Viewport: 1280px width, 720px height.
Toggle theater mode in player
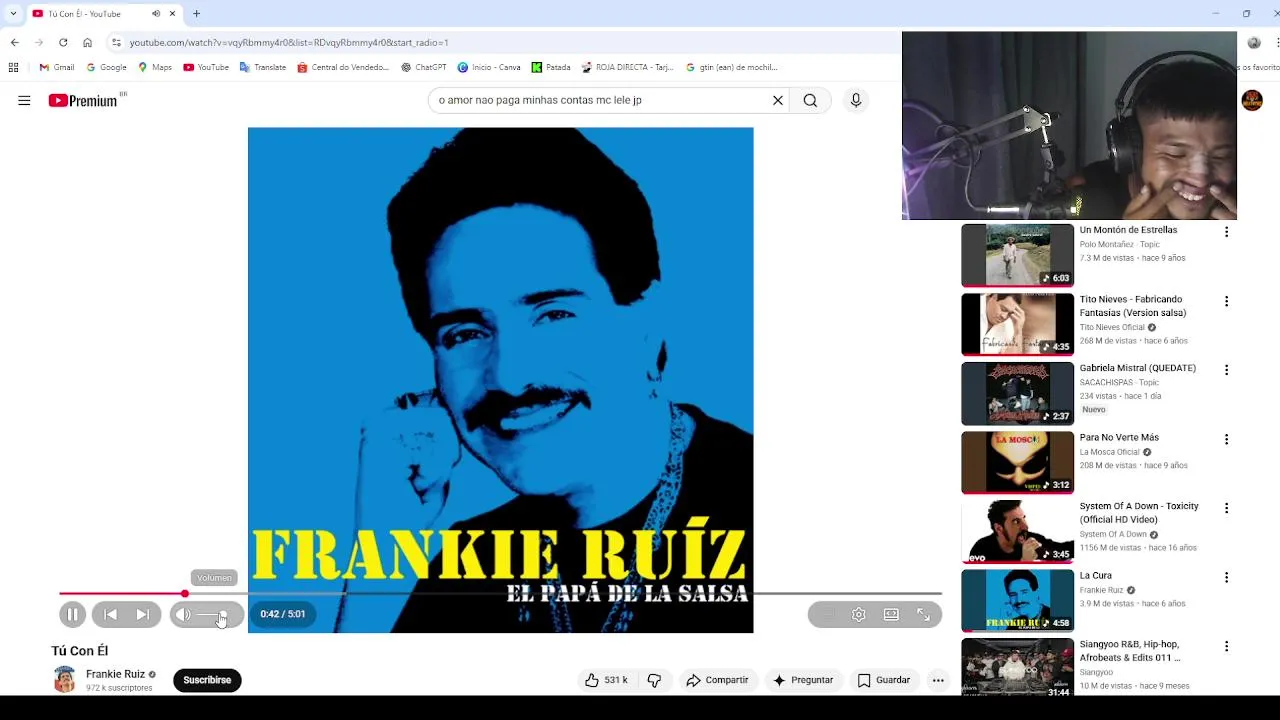coord(891,614)
